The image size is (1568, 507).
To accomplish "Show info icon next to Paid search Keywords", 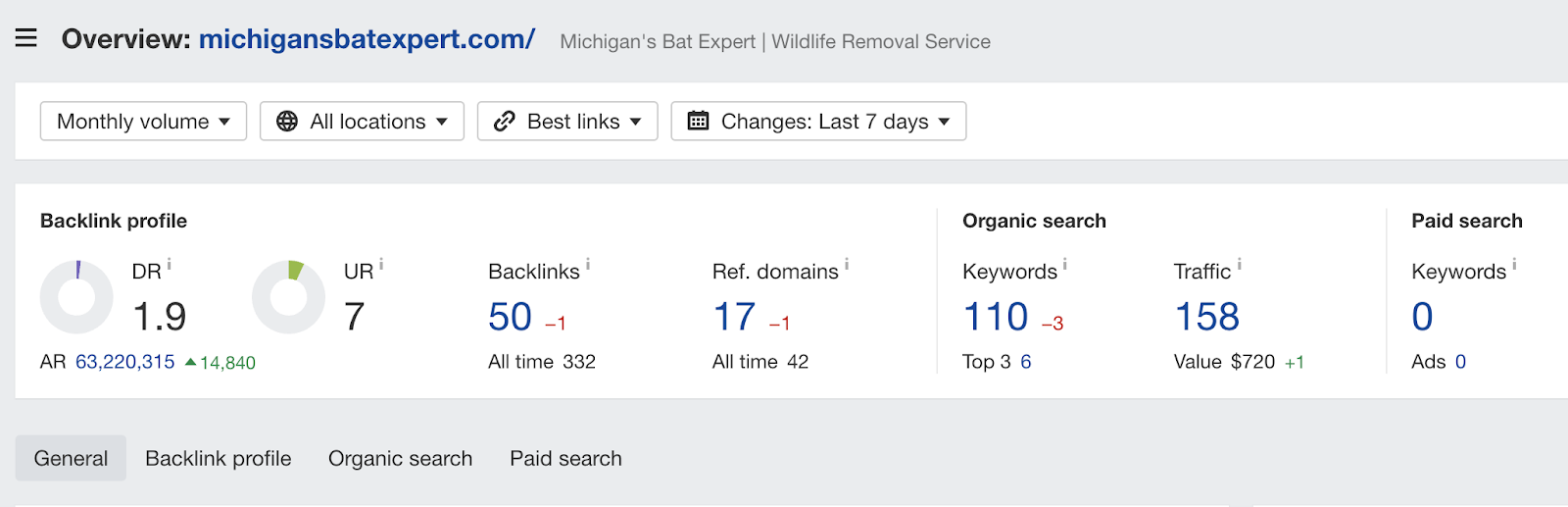I will pos(1514,264).
